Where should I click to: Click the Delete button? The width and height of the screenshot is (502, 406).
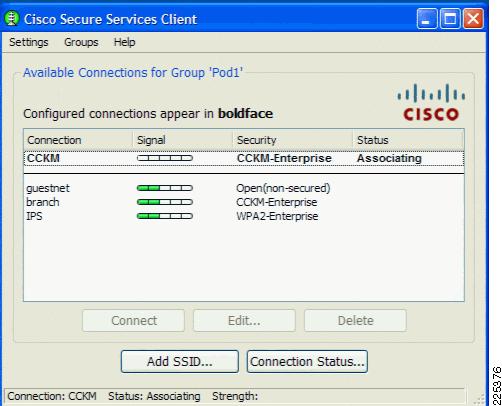[x=355, y=320]
